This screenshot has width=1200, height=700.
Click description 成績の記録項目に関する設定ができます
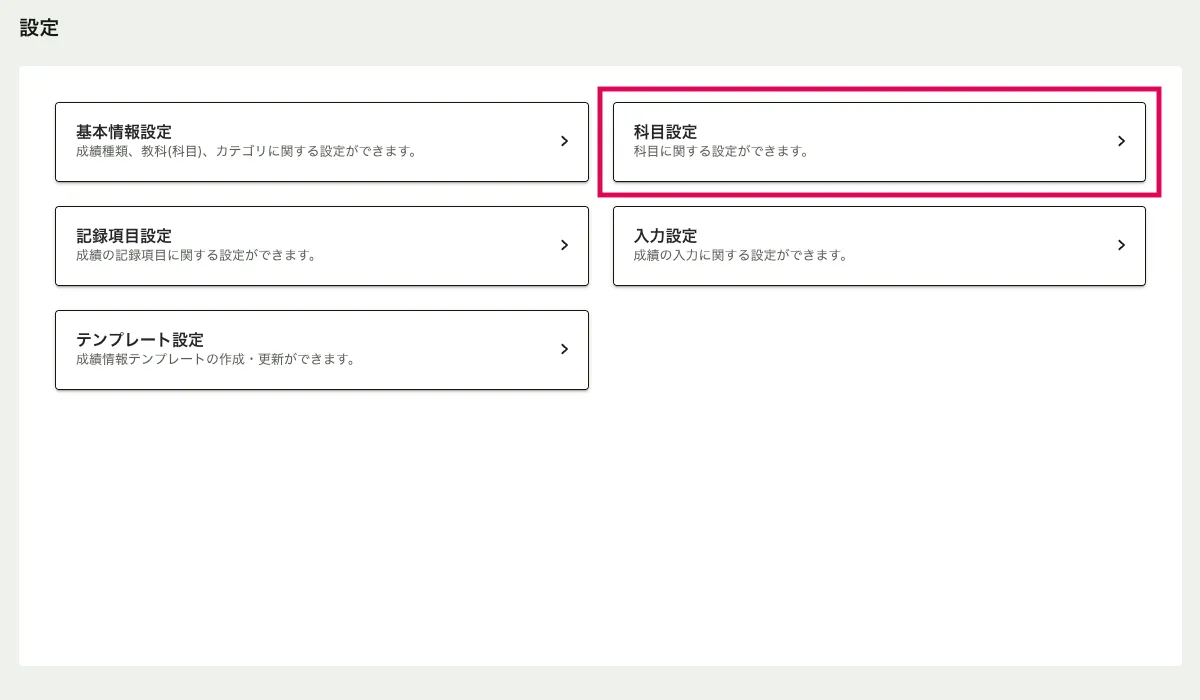point(196,255)
